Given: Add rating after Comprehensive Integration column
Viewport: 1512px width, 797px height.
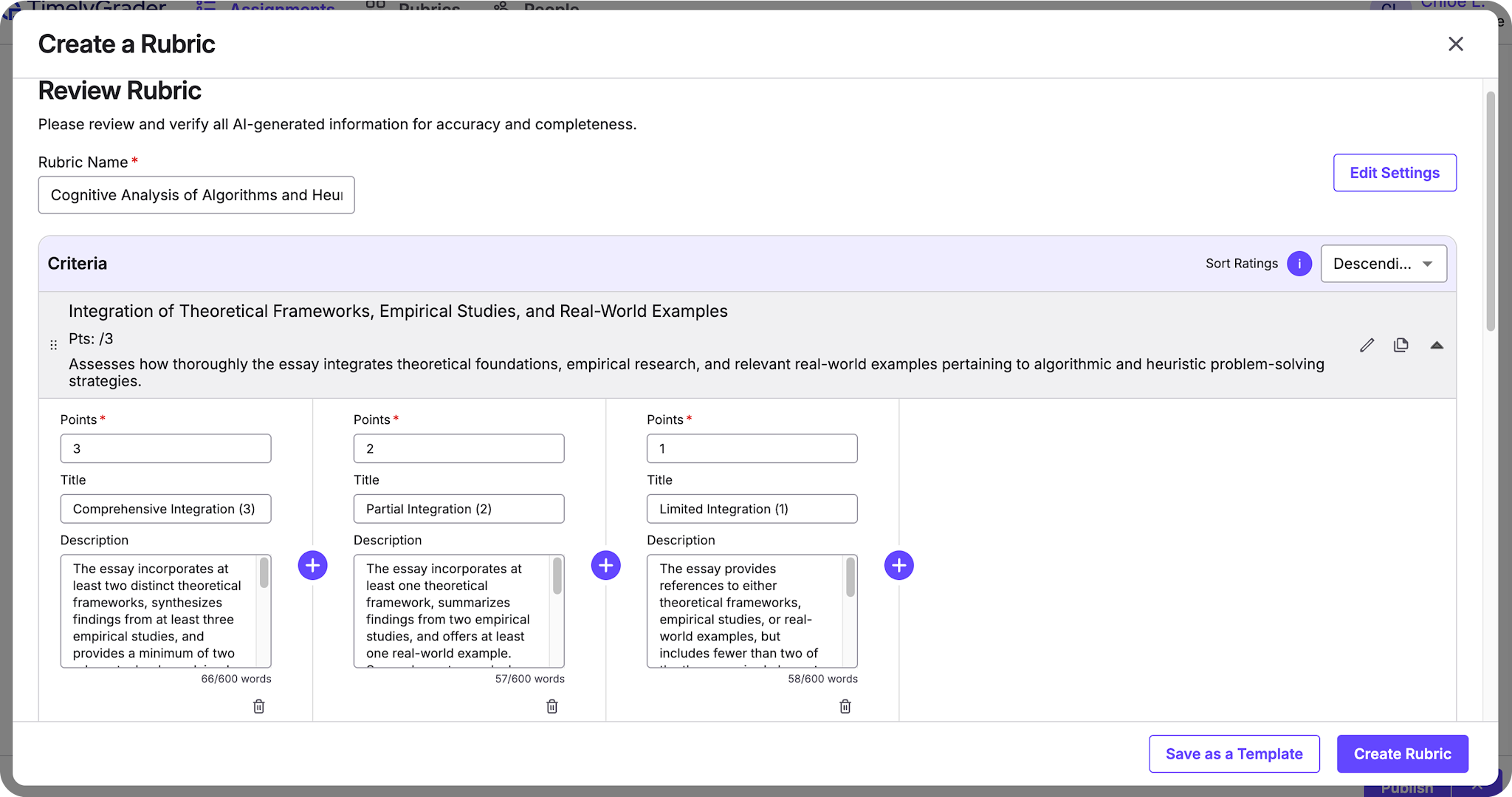Looking at the screenshot, I should (313, 566).
